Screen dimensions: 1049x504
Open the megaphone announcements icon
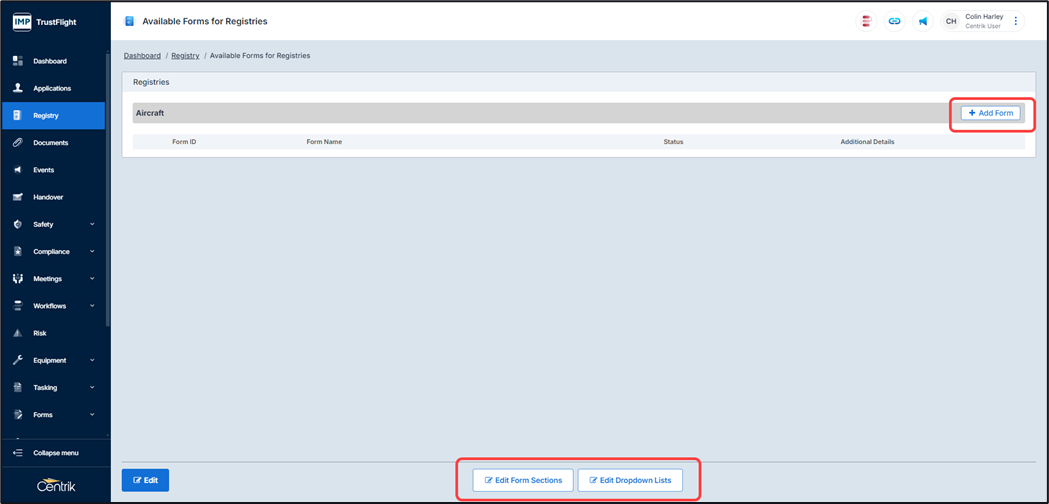pyautogui.click(x=922, y=21)
